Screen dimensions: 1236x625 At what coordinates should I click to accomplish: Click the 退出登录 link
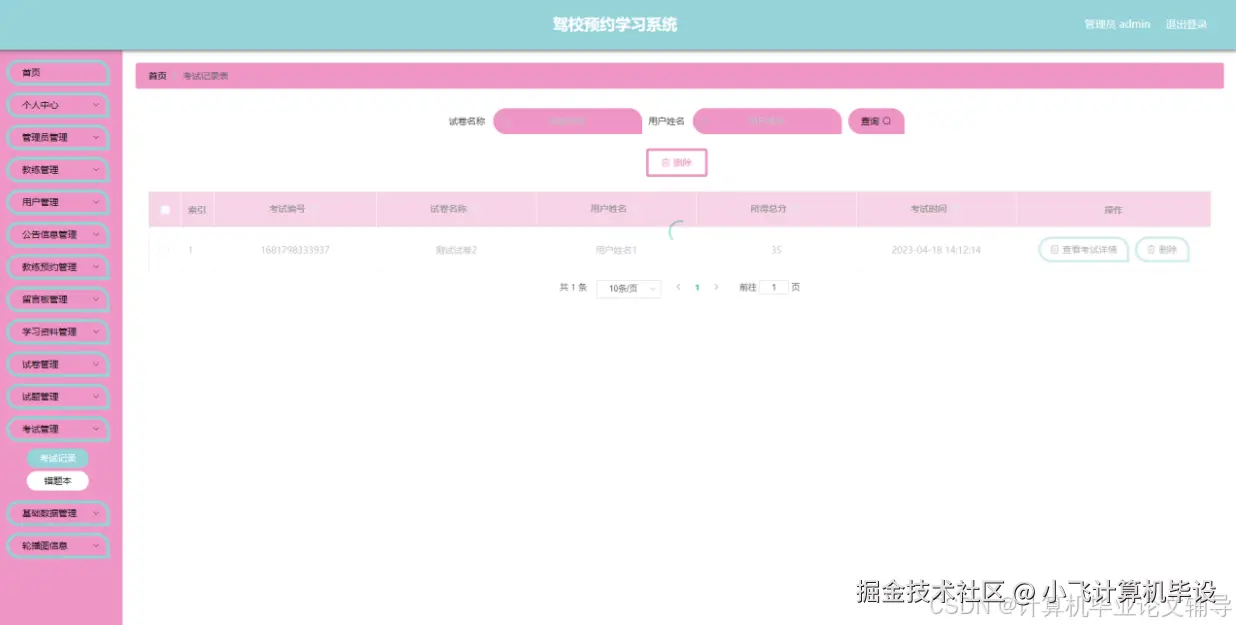tap(1186, 24)
